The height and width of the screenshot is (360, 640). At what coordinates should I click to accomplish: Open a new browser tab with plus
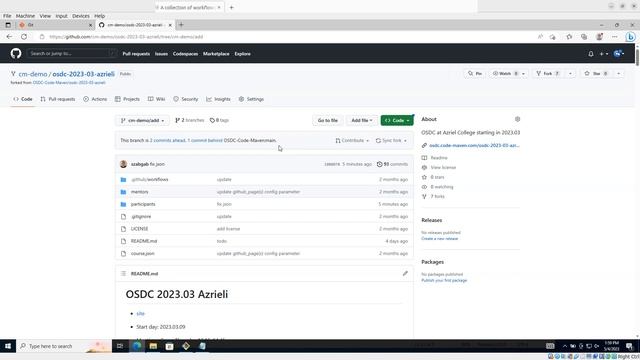point(181,25)
